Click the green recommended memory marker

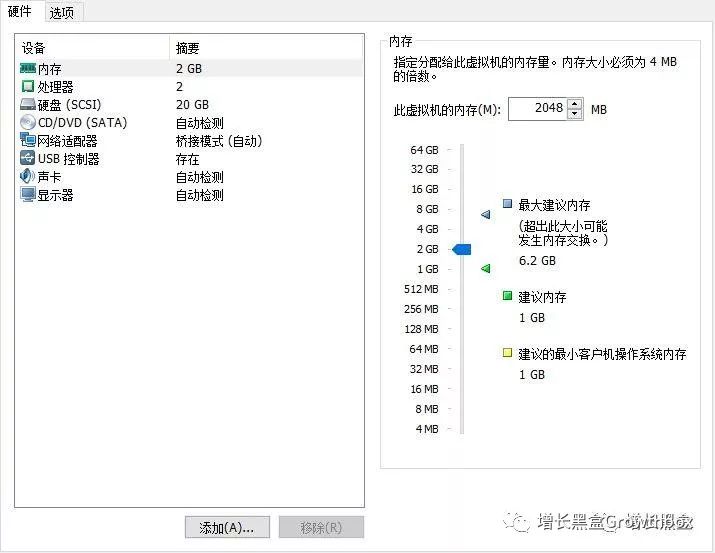pos(486,268)
